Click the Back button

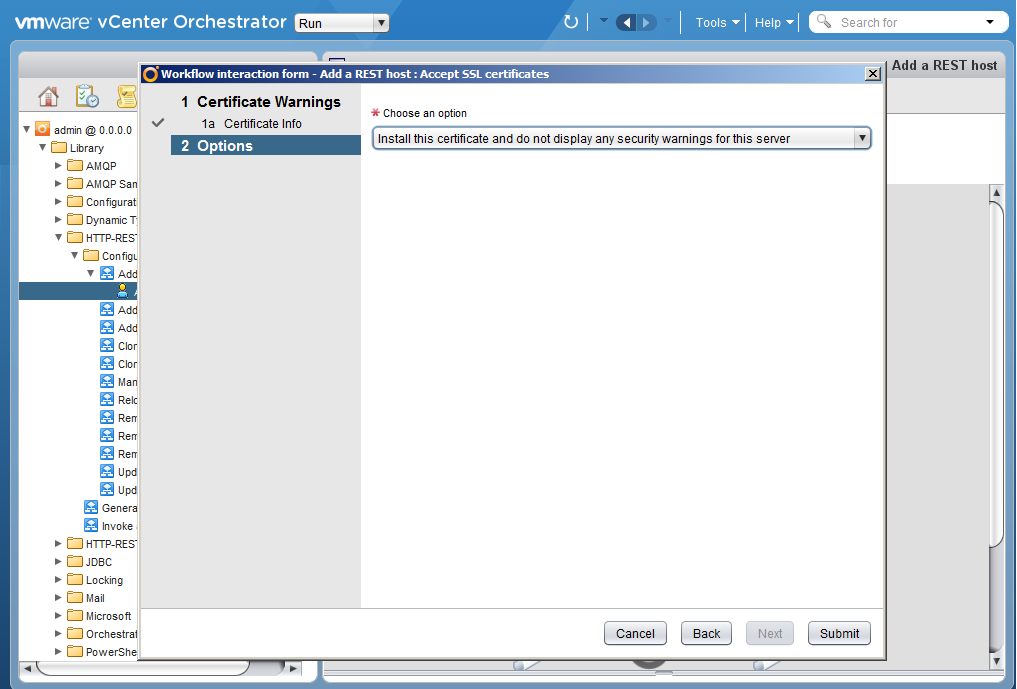click(x=706, y=633)
